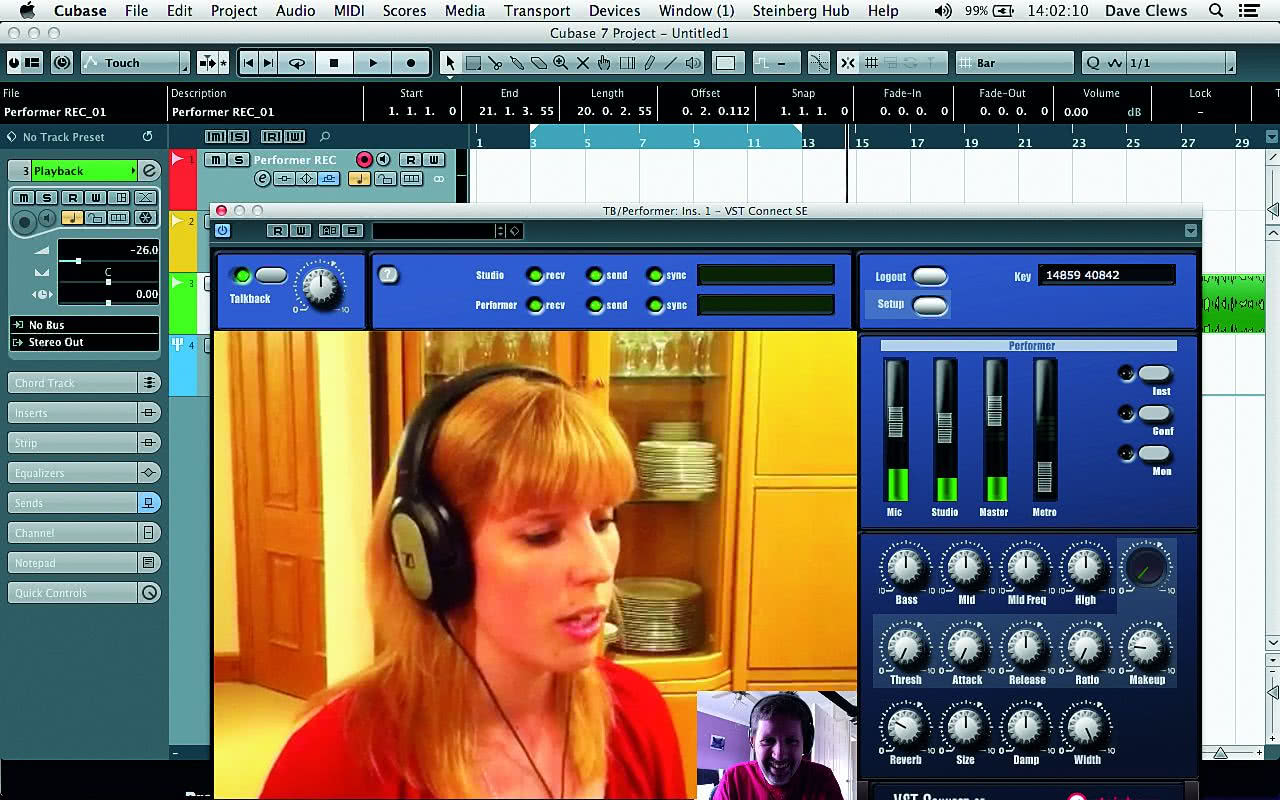Select the Object Selection arrow tool
The image size is (1280, 800).
coord(451,63)
